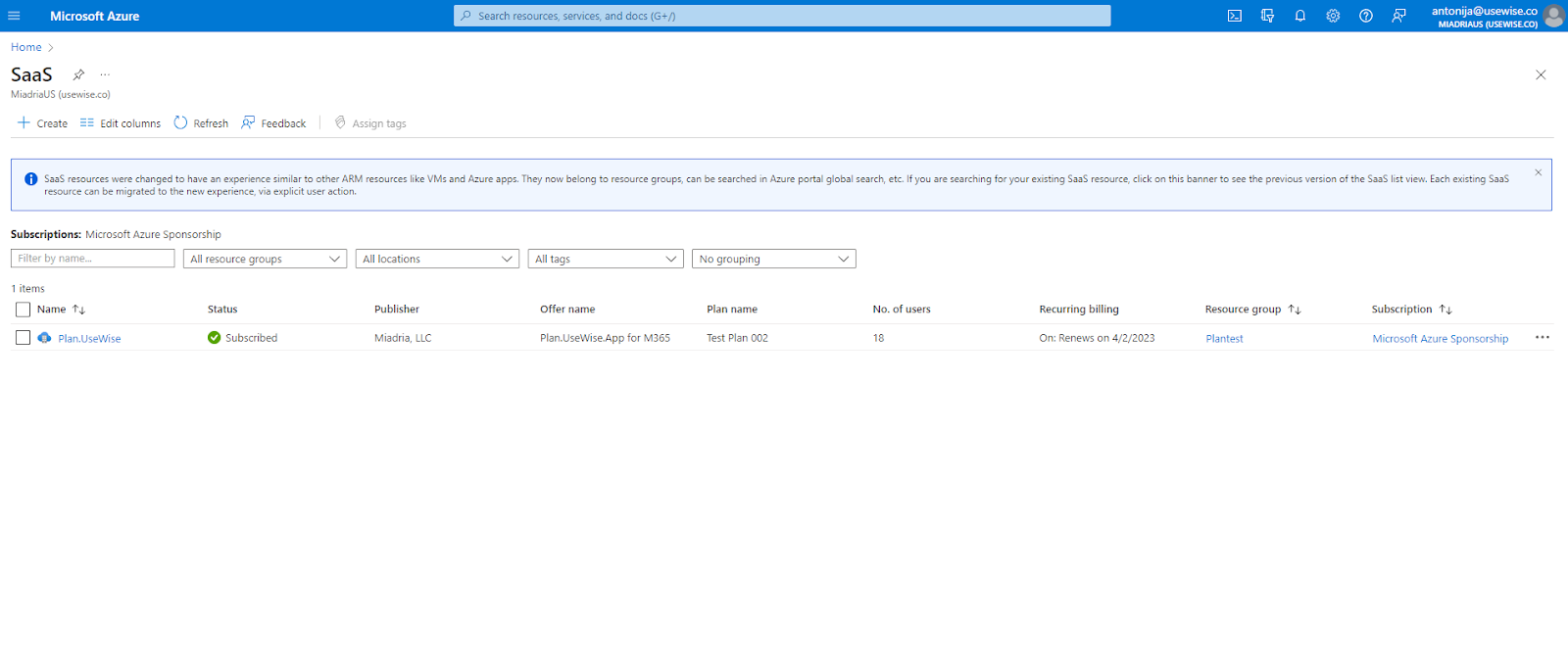Image resolution: width=1568 pixels, height=670 pixels.
Task: Sort by Subscription column arrows
Action: coord(1445,310)
